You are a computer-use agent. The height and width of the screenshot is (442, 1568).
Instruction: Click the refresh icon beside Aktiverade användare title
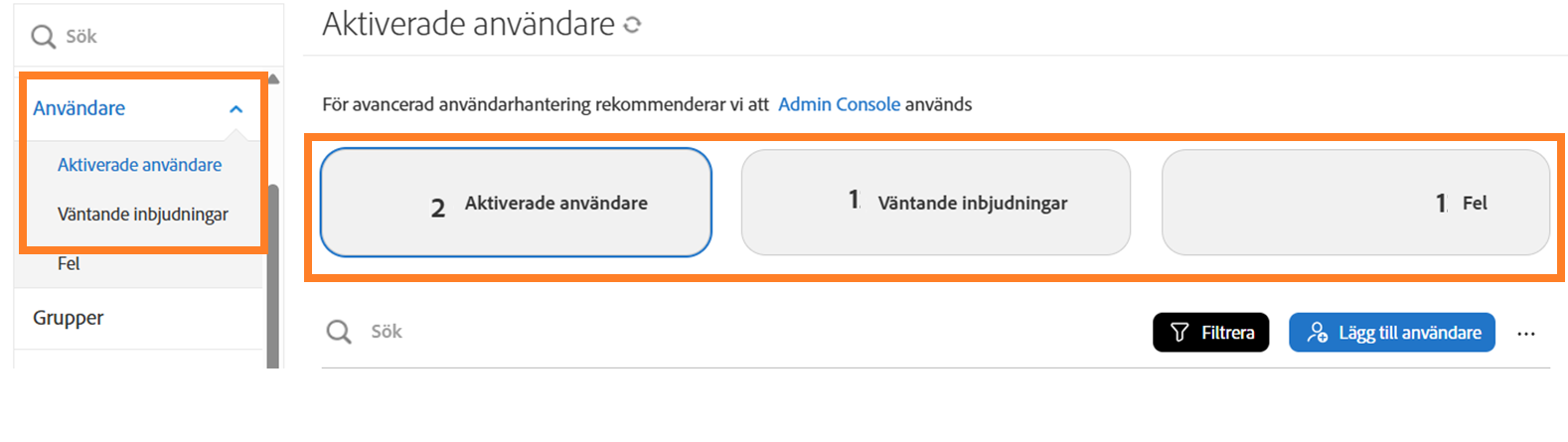point(632,25)
